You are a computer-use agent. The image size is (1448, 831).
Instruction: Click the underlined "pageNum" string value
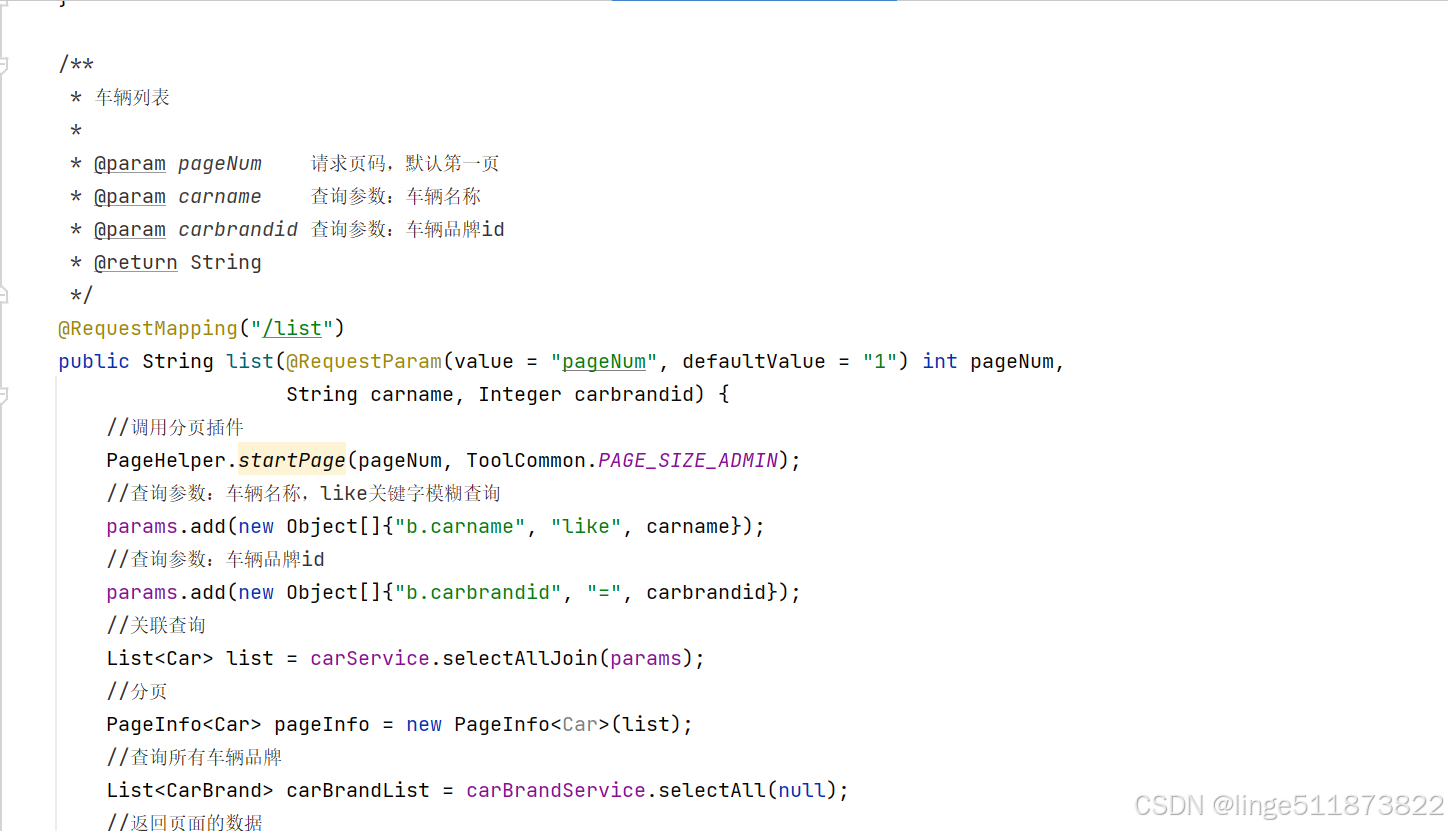point(604,361)
